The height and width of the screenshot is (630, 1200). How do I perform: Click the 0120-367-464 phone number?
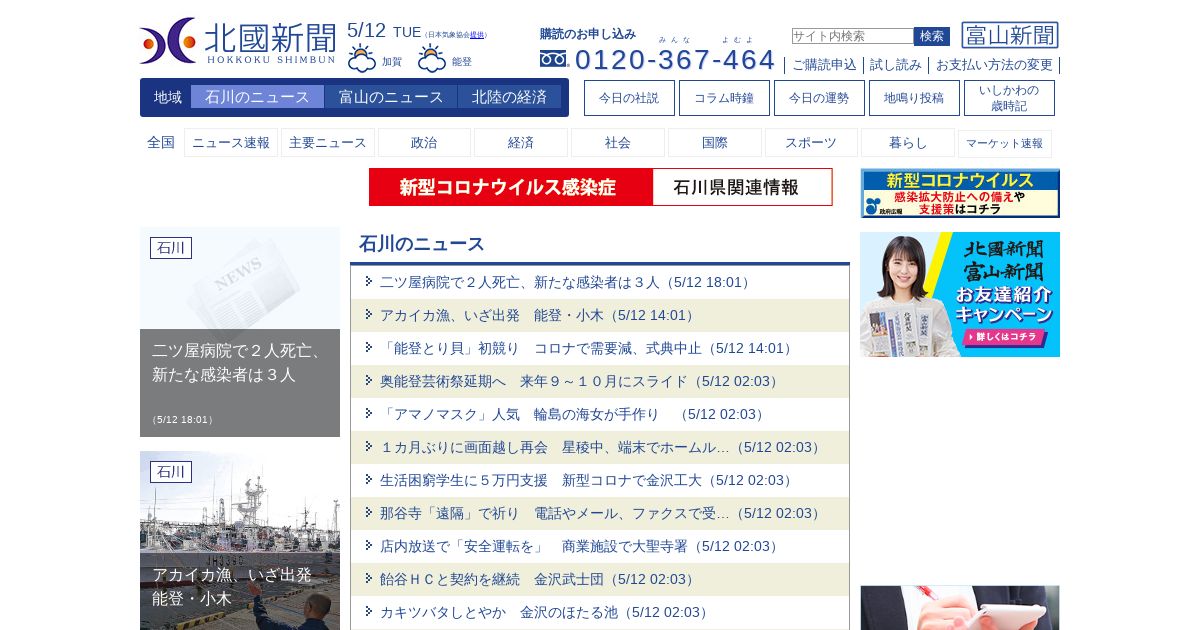(675, 60)
